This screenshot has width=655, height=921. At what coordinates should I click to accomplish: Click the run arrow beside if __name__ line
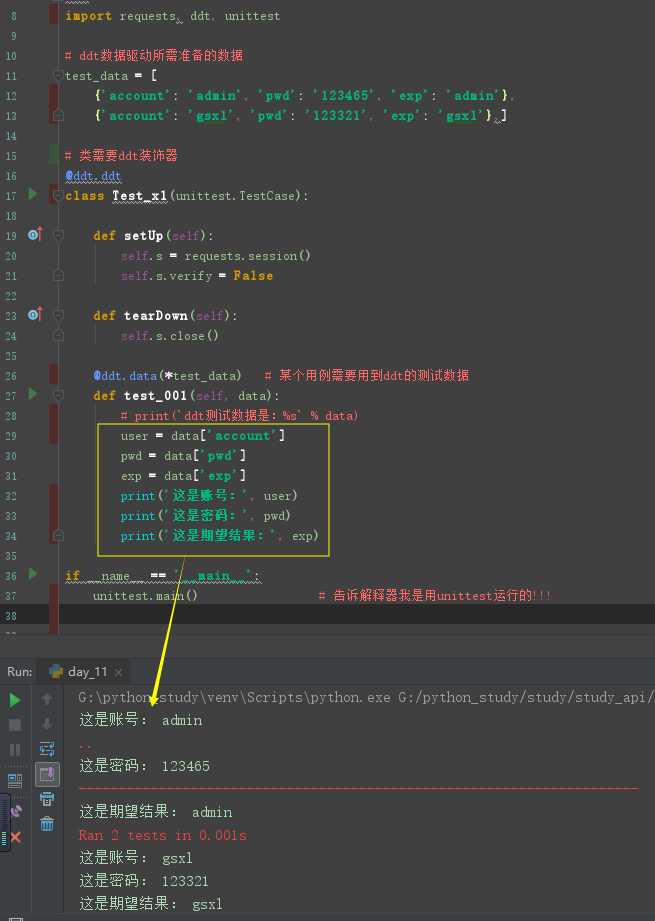[33, 573]
